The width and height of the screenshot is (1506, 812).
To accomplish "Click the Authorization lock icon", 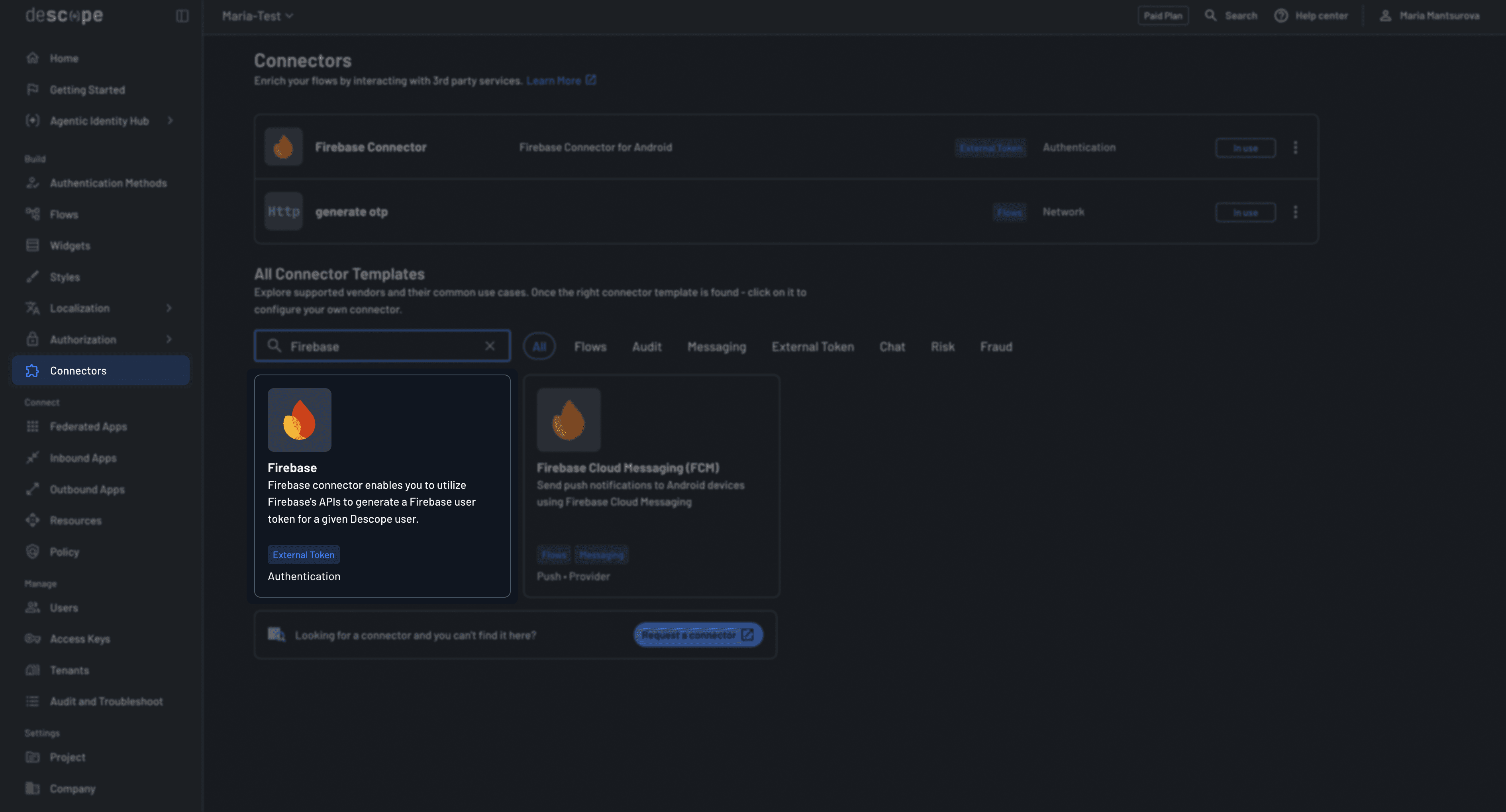I will click(33, 339).
